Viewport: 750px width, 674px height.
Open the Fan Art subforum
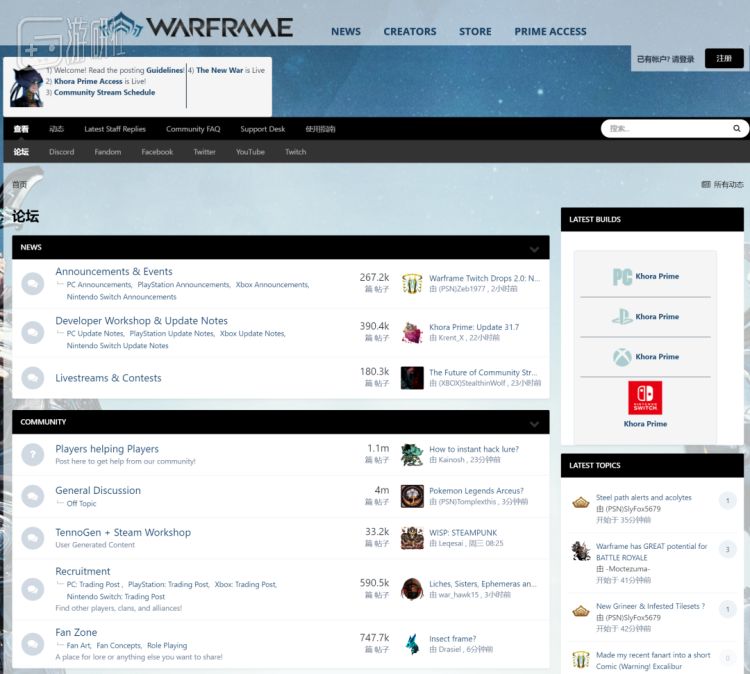coord(78,645)
